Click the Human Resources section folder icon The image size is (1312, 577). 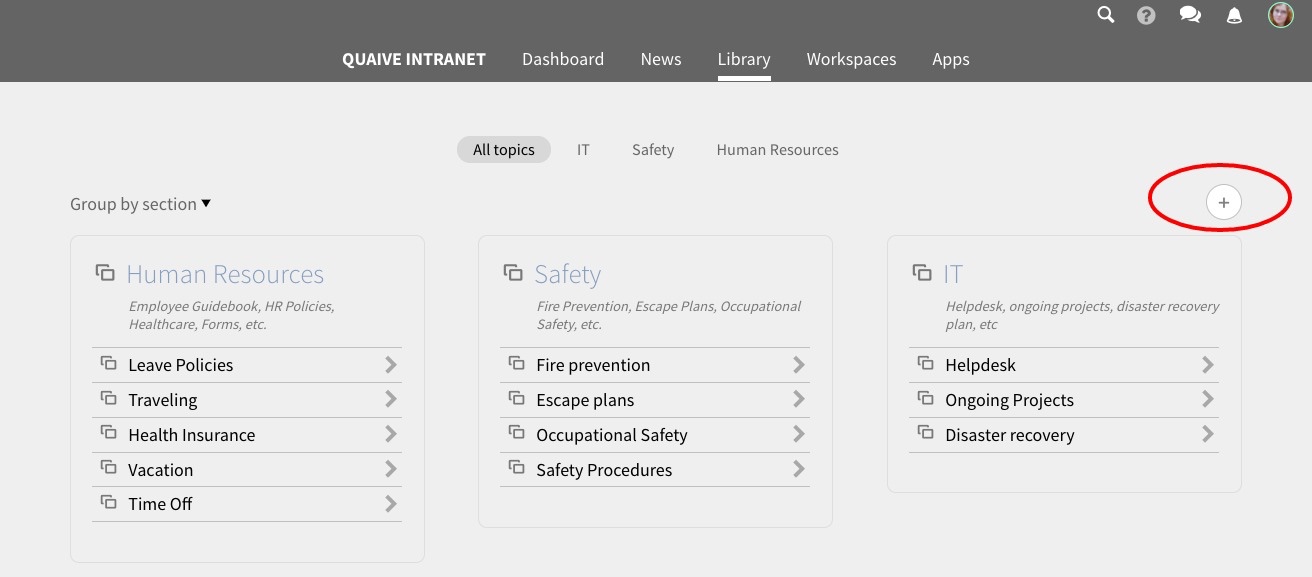105,273
